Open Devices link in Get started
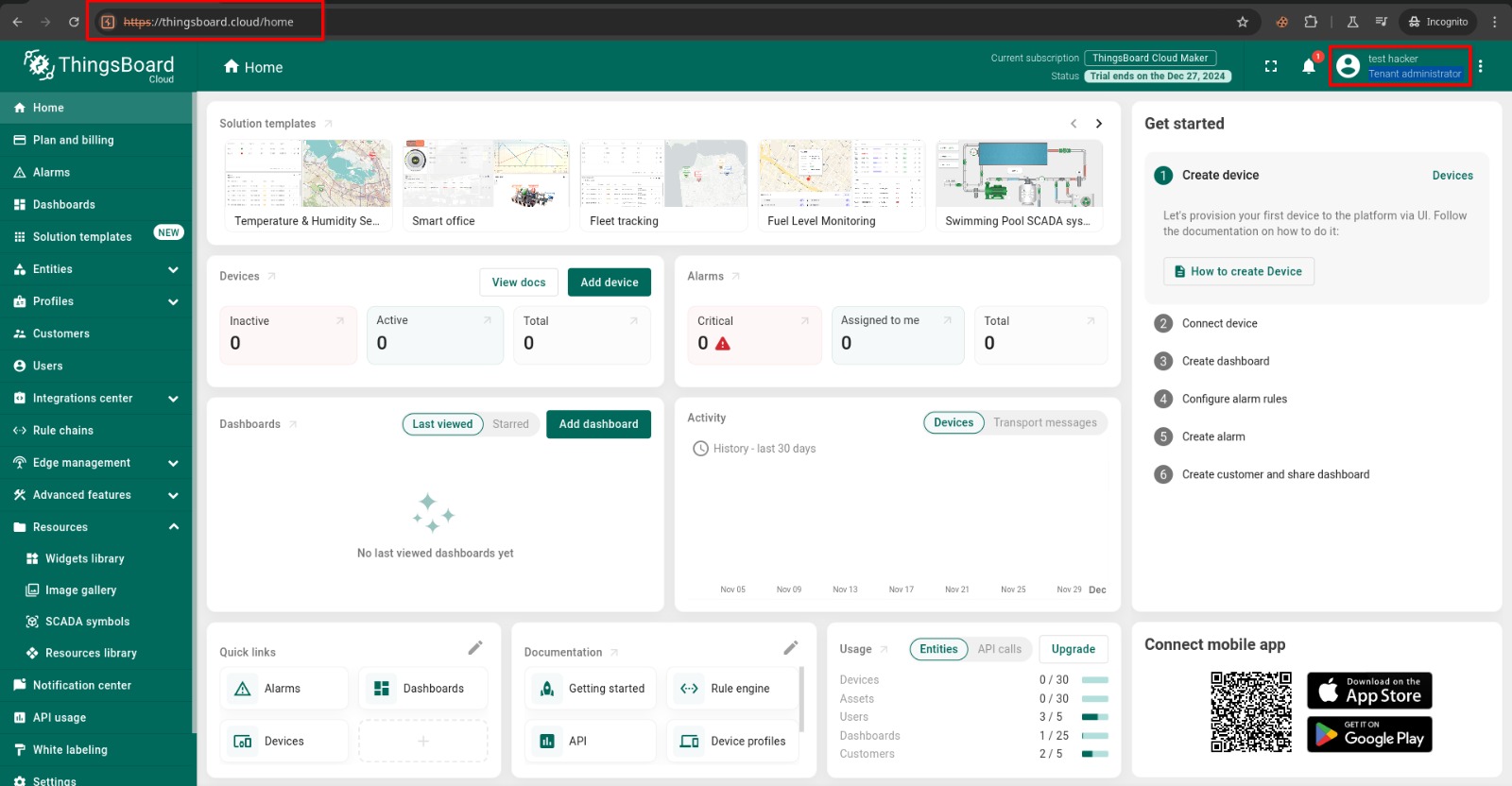Viewport: 1512px width, 786px height. pyautogui.click(x=1452, y=175)
